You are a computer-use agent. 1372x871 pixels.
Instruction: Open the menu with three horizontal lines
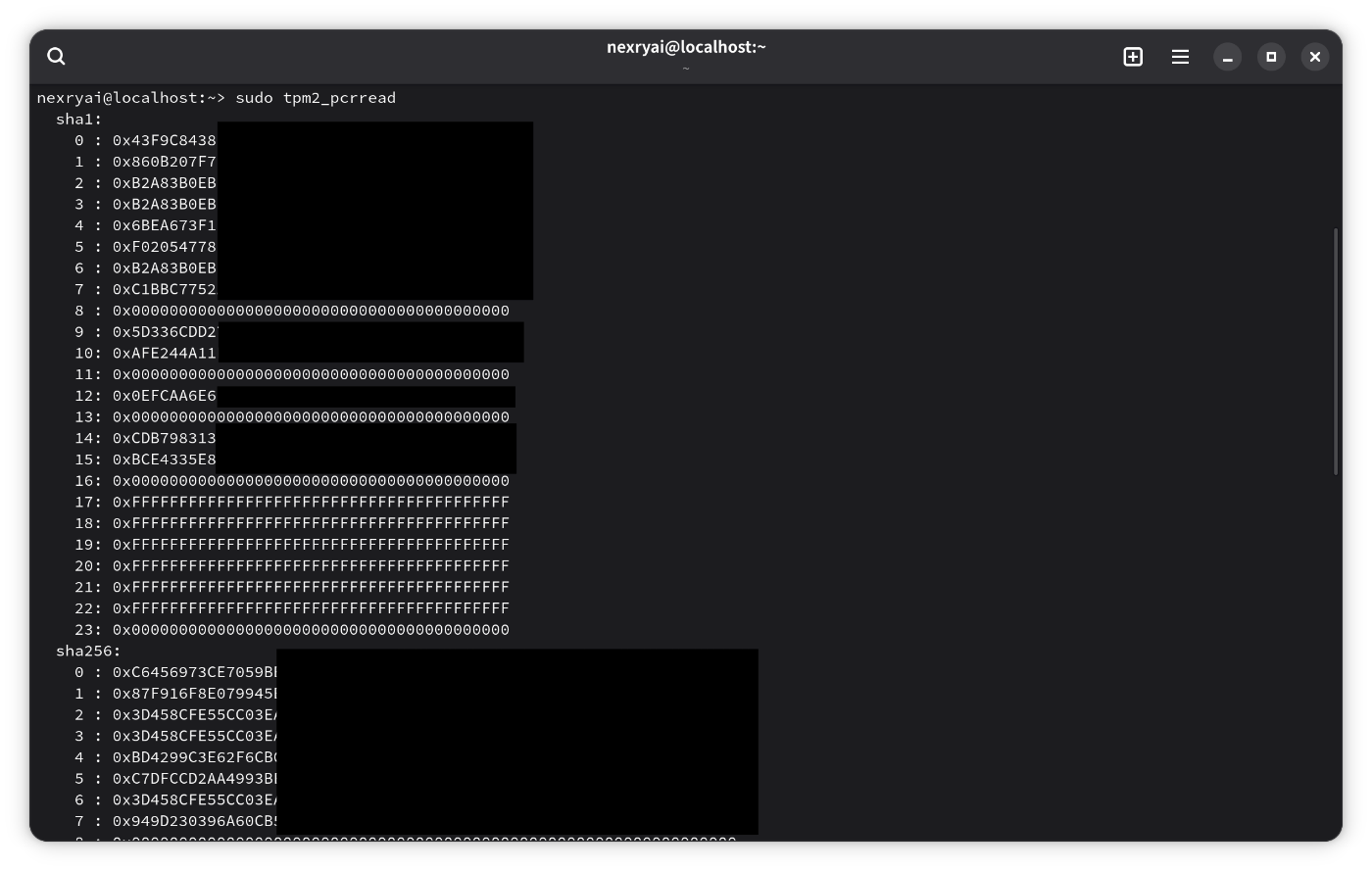(x=1180, y=56)
